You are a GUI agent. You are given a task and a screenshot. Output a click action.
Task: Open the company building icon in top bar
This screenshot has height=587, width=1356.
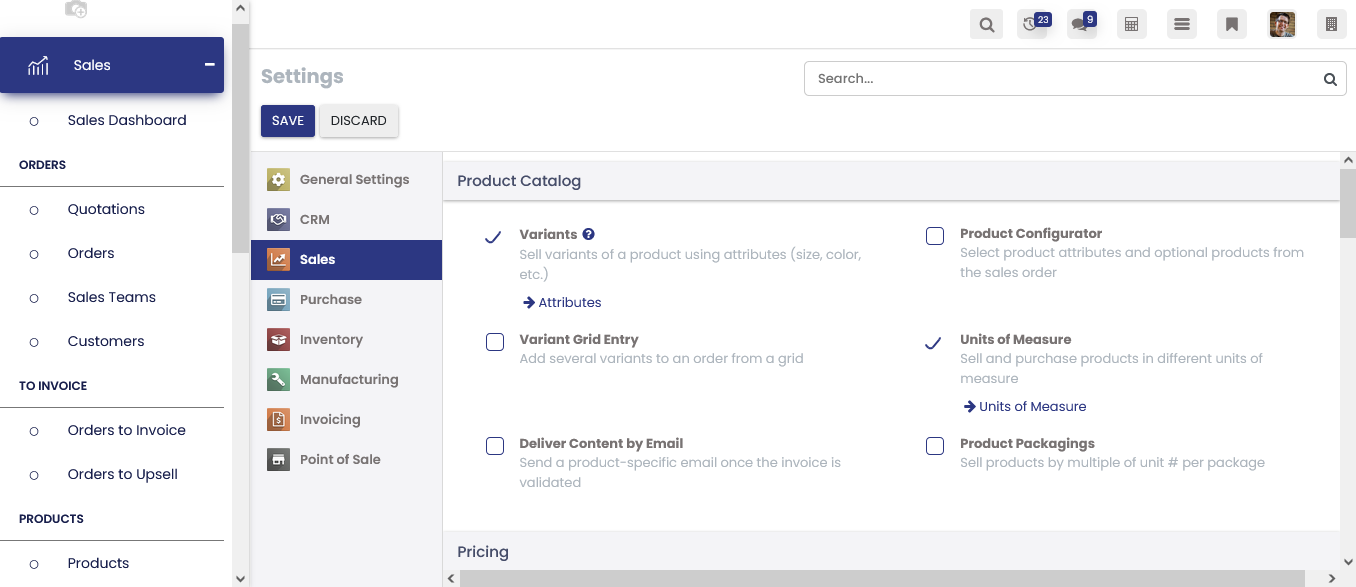point(1331,25)
